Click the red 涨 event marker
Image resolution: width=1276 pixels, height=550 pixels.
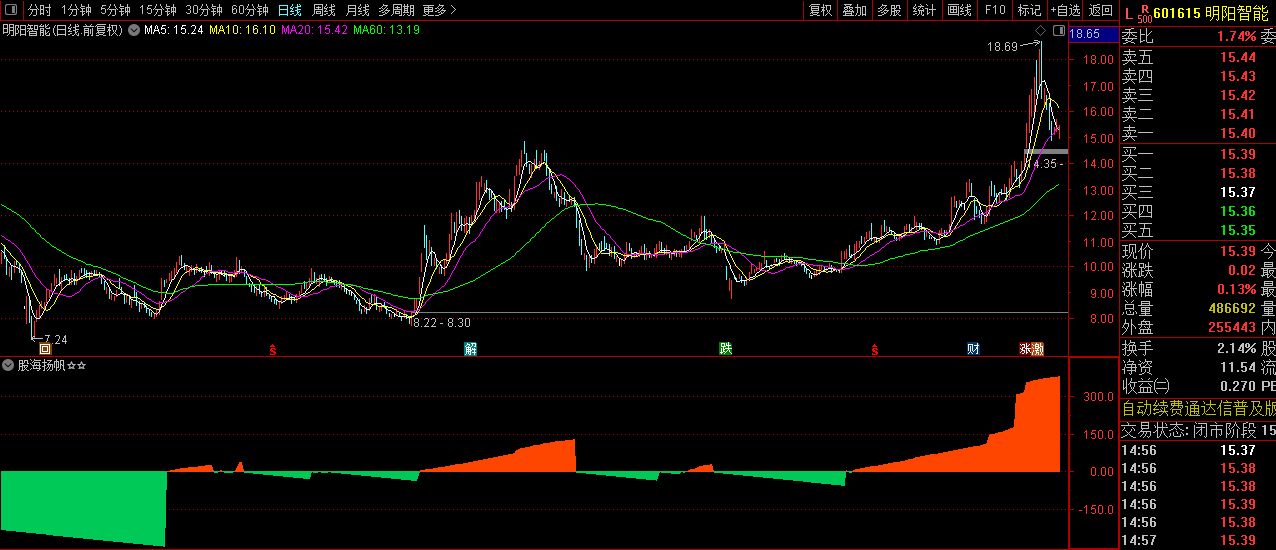point(1025,349)
